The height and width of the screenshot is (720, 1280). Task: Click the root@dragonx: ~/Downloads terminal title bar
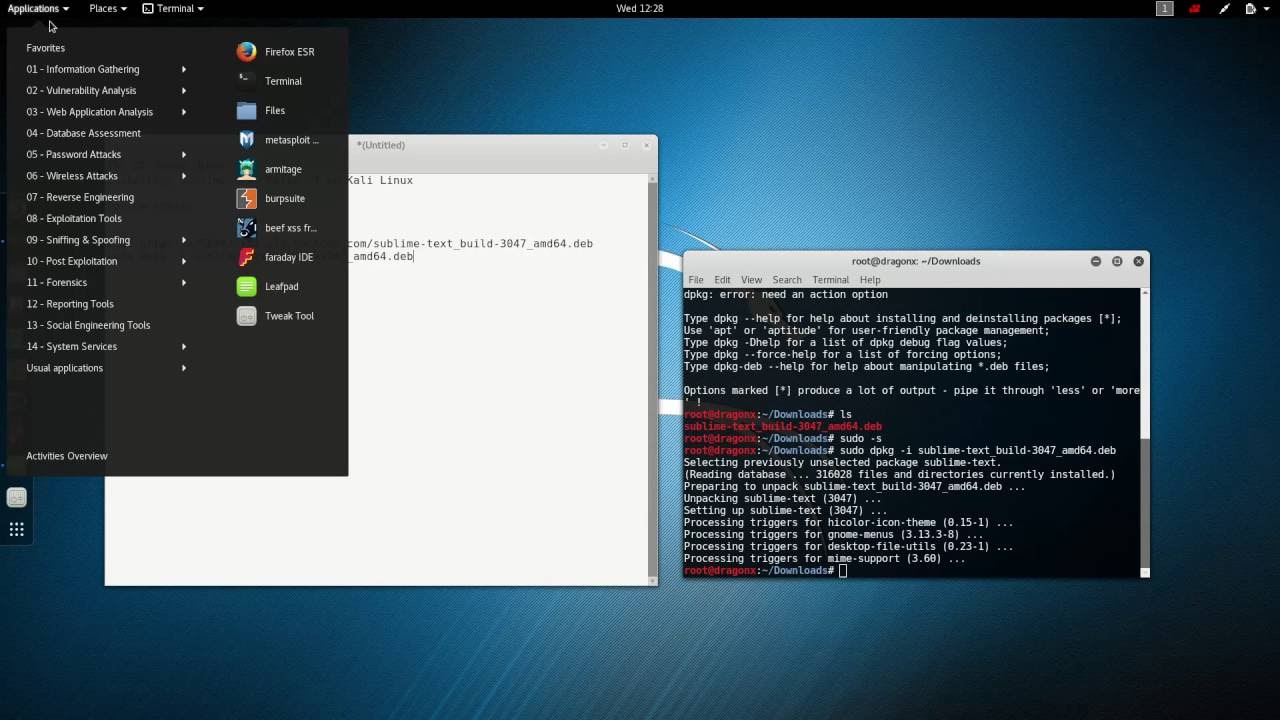(x=916, y=261)
